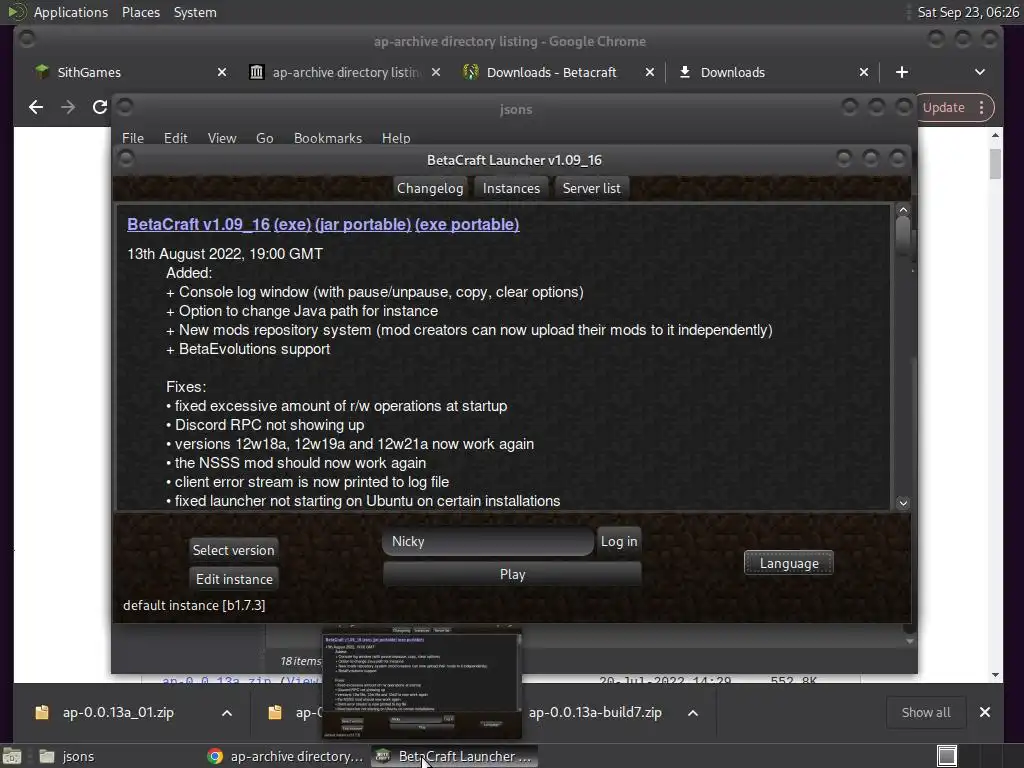Screen dimensions: 1024x768
Task: Click the (exe portable) link
Action: (x=467, y=224)
